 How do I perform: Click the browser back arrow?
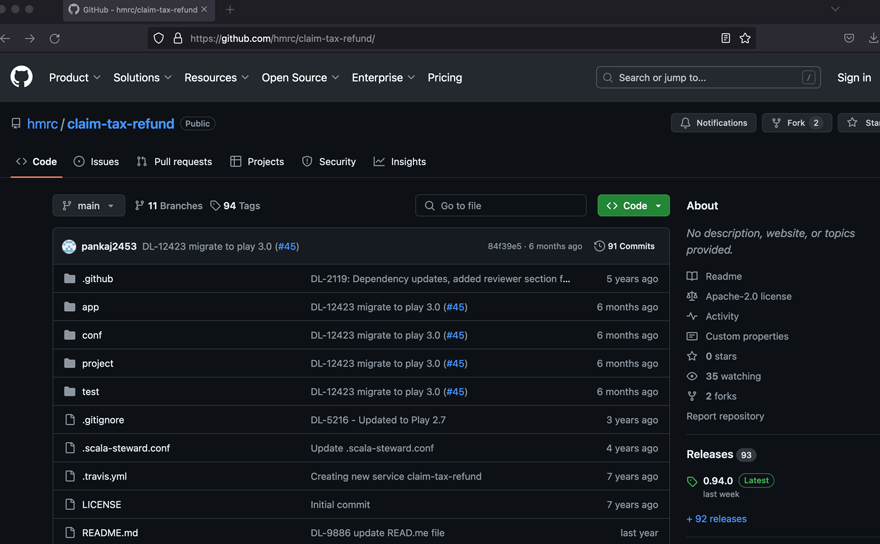[6, 38]
